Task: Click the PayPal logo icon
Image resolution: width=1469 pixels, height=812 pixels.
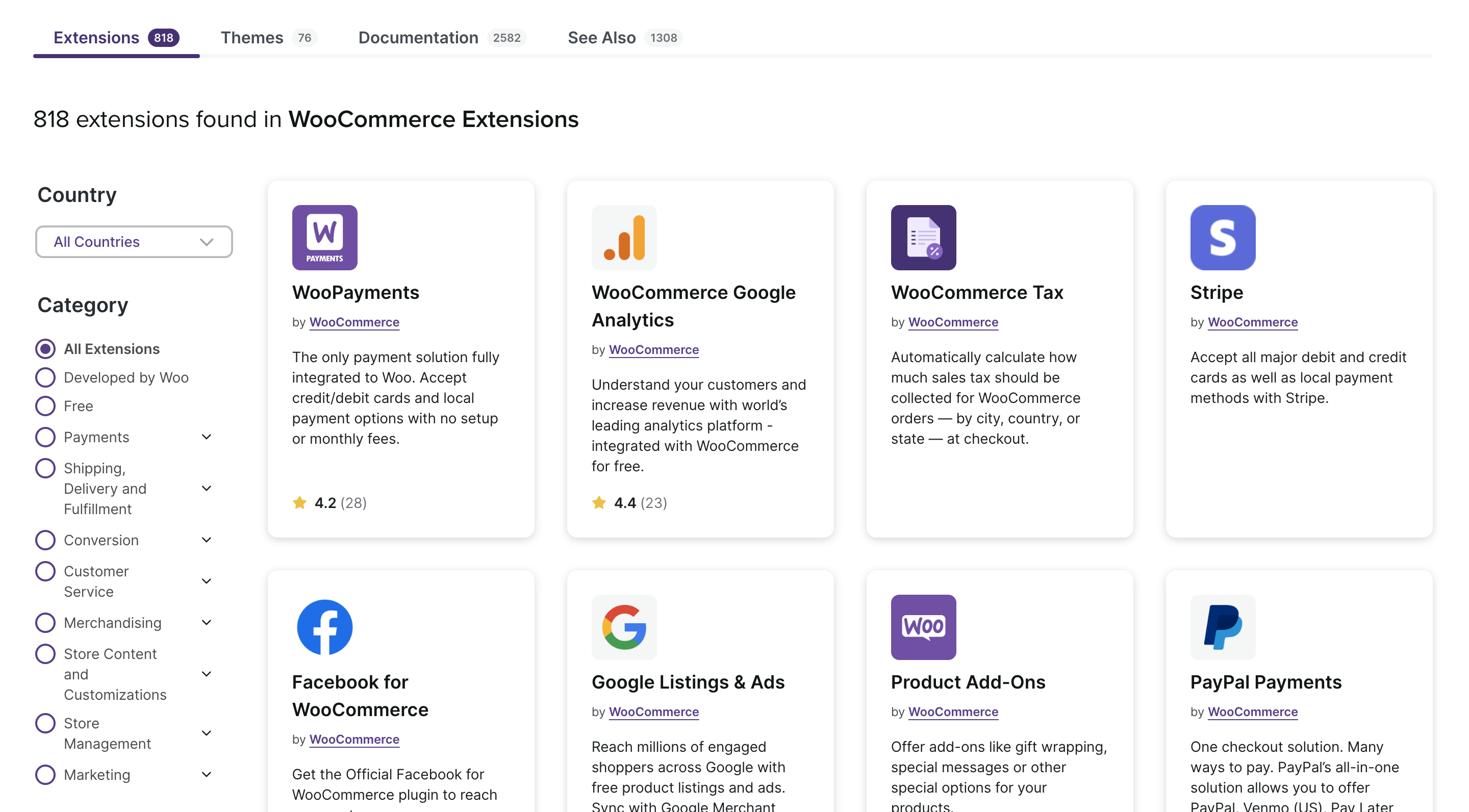Action: tap(1223, 627)
